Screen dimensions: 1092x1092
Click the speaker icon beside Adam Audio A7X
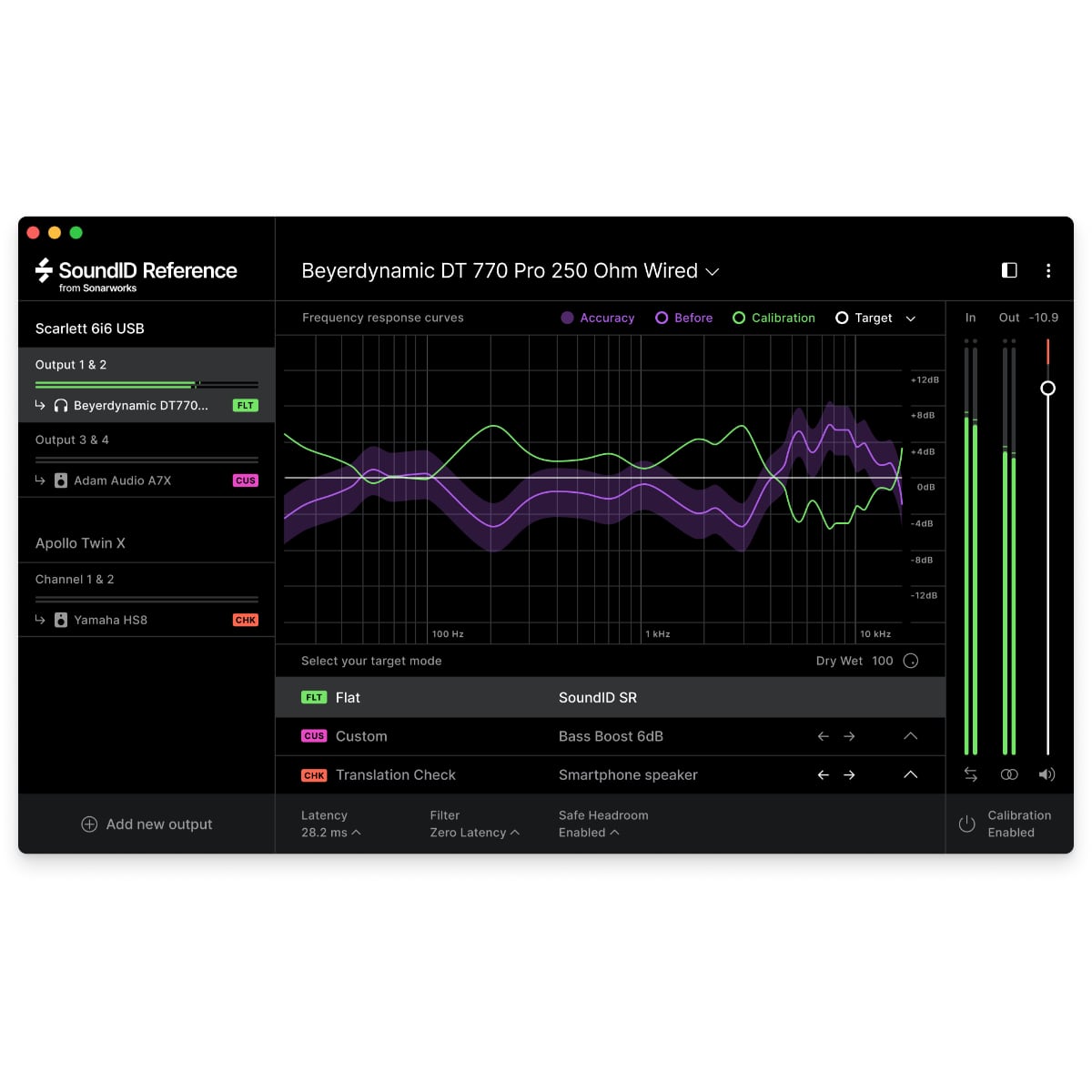coord(60,480)
